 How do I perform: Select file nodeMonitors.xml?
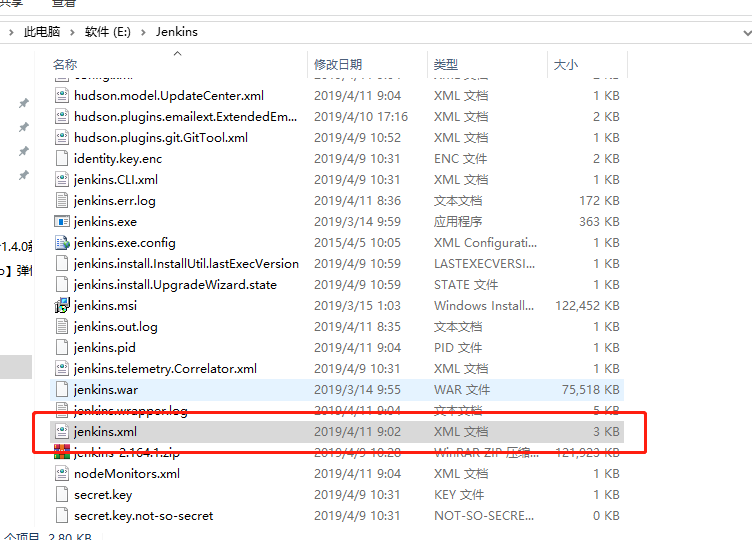coord(127,474)
